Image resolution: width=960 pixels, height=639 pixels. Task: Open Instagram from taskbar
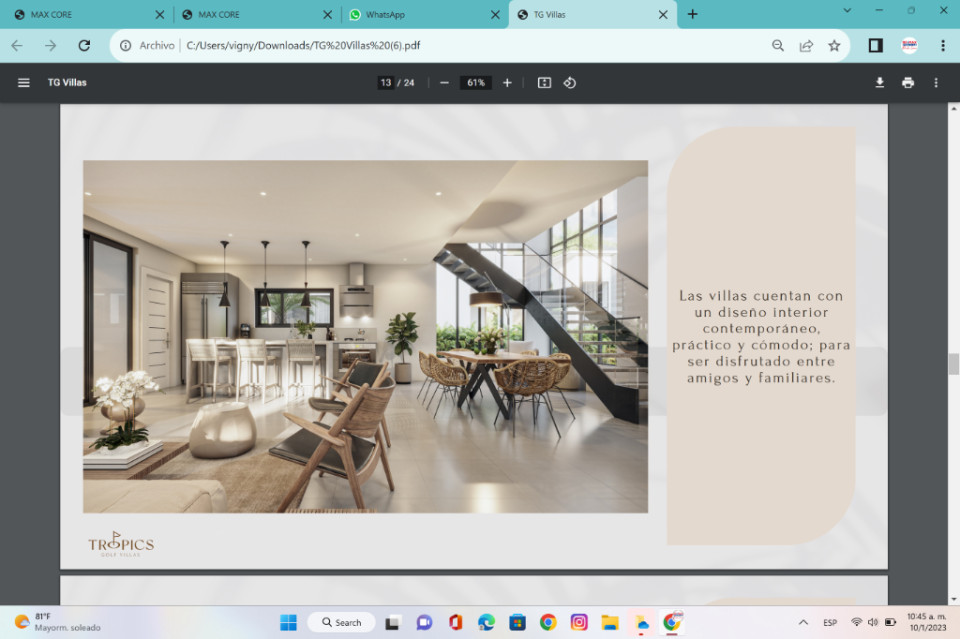pyautogui.click(x=579, y=622)
